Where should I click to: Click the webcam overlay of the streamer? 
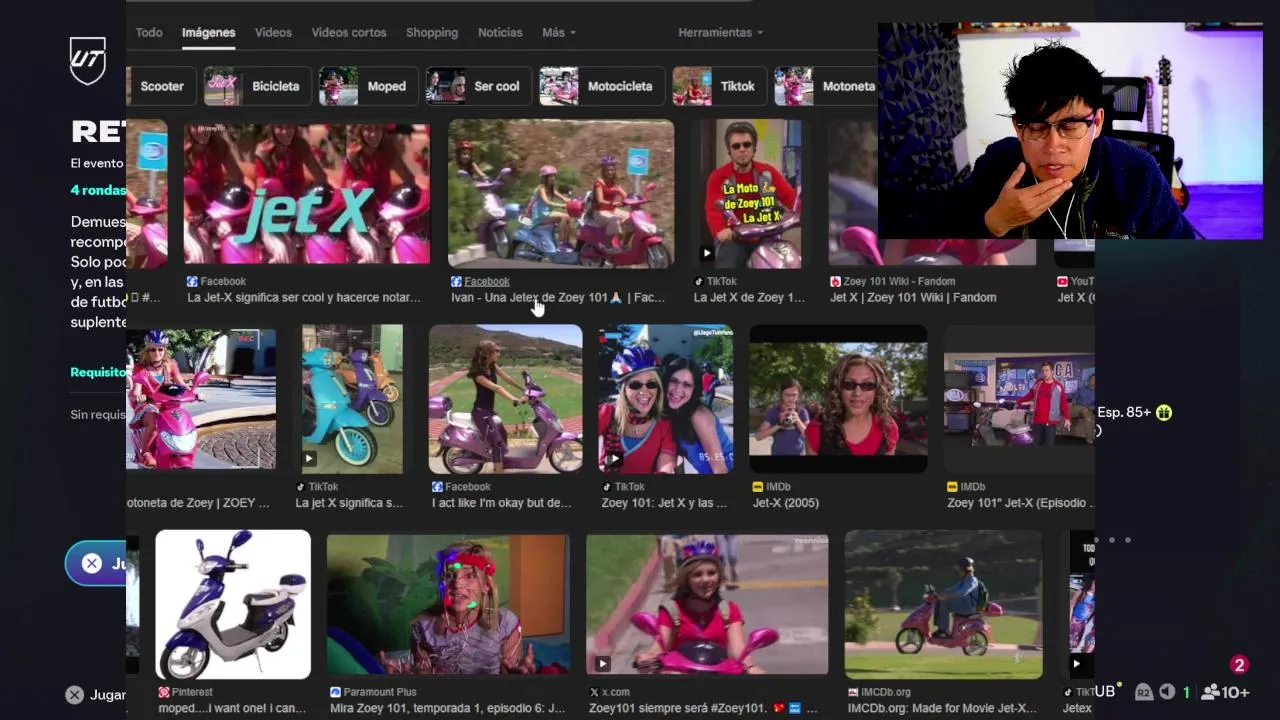pos(1070,131)
